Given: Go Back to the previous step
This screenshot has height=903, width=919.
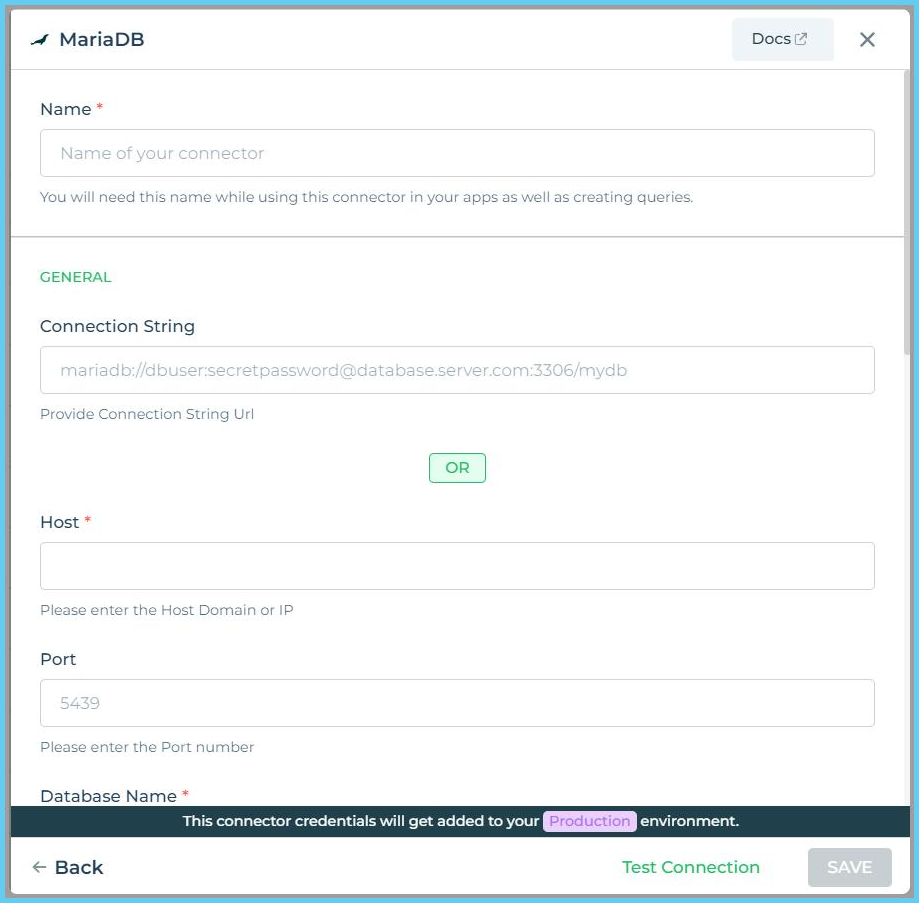Looking at the screenshot, I should [x=78, y=867].
